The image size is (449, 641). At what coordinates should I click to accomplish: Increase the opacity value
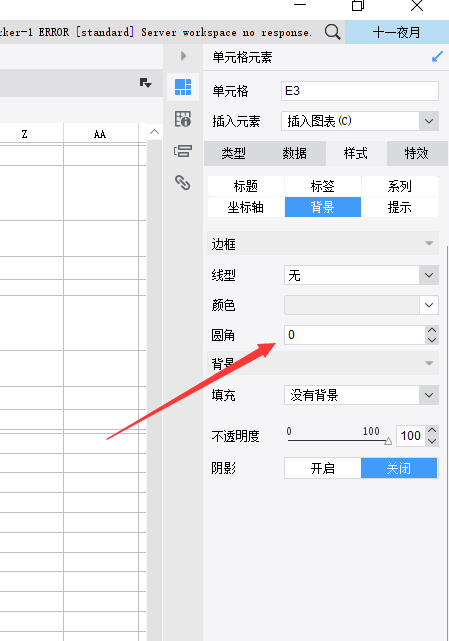pyautogui.click(x=432, y=431)
